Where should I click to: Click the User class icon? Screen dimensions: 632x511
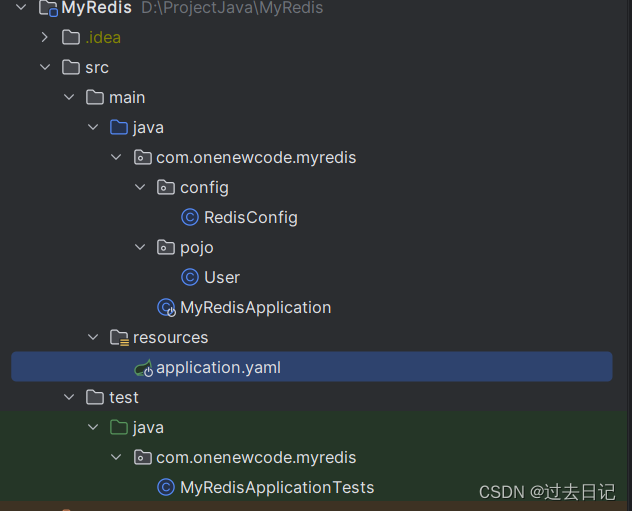[x=189, y=277]
